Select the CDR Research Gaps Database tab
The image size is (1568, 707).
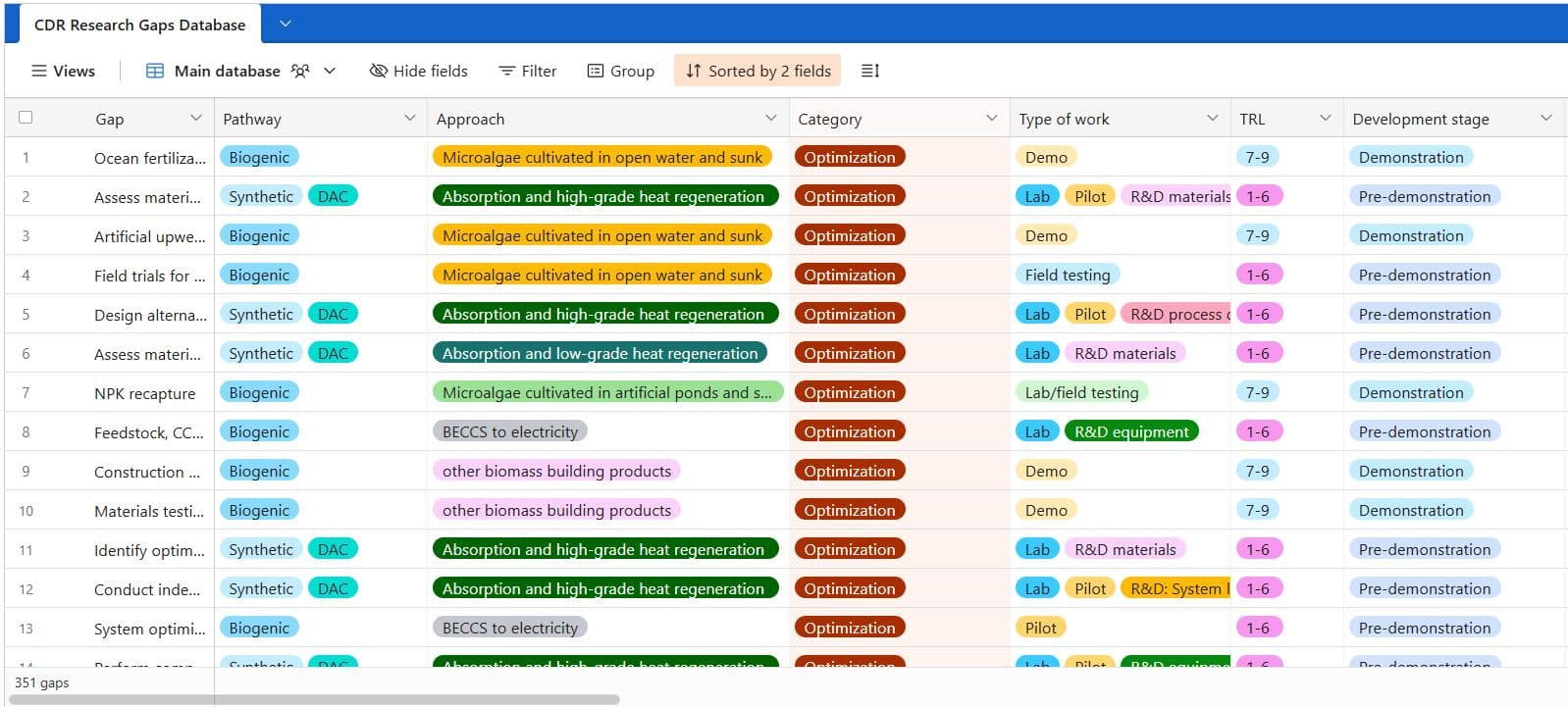pos(139,25)
